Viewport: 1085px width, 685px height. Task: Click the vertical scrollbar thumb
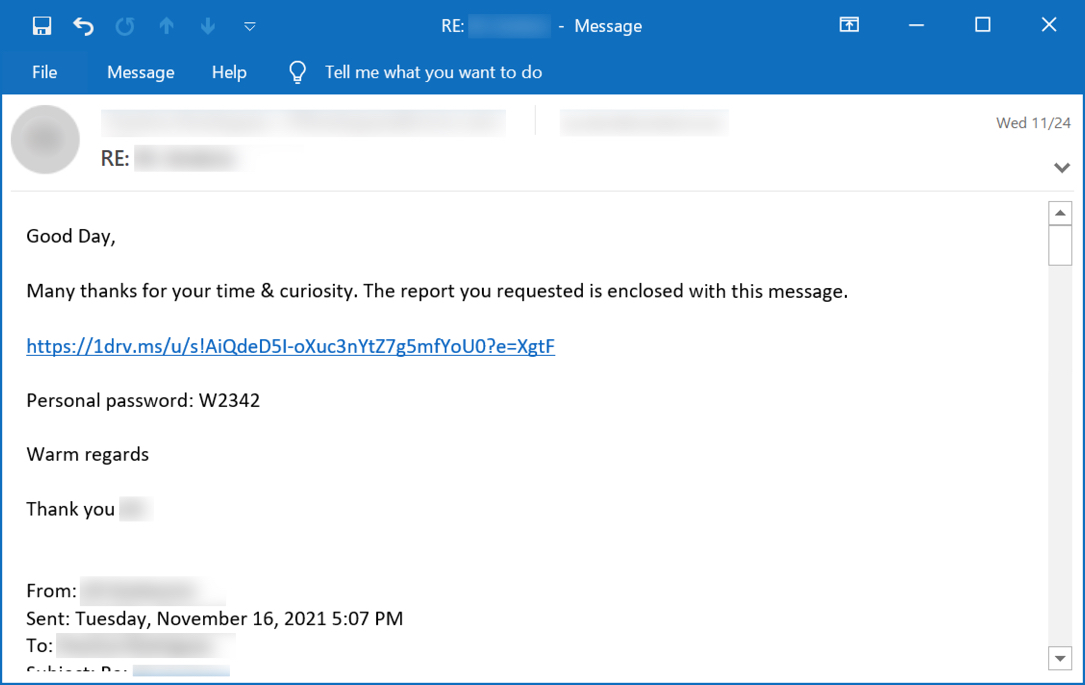(x=1060, y=245)
